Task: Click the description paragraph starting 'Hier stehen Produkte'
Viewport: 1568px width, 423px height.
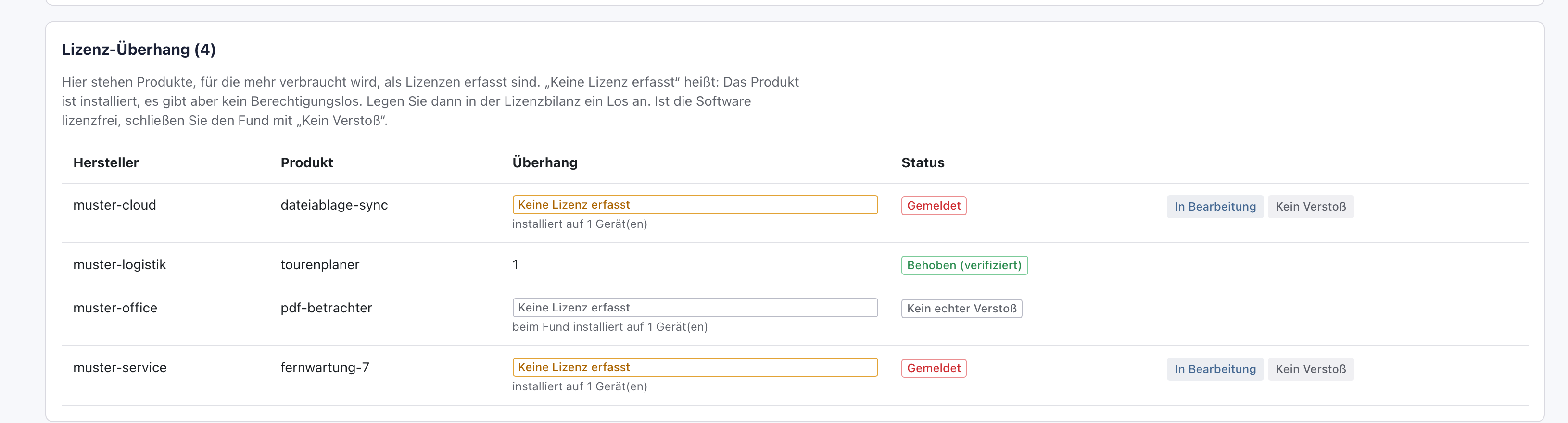Action: coord(430,101)
